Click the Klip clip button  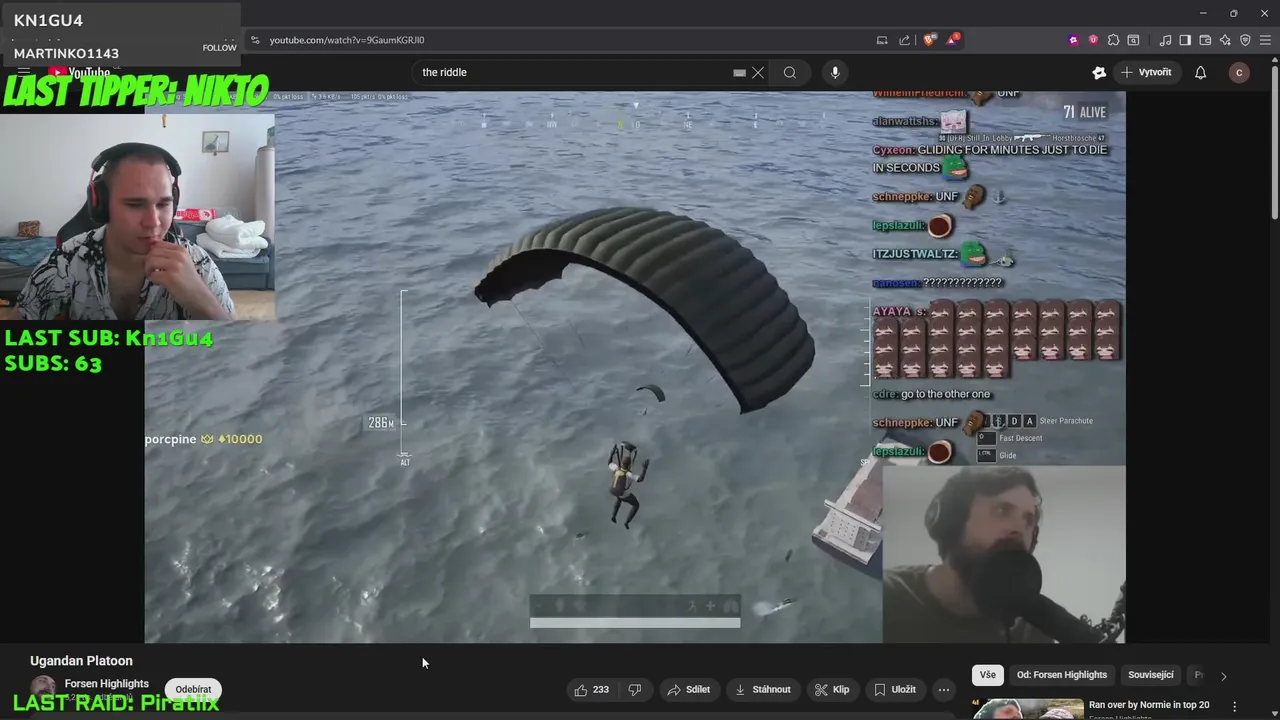point(831,689)
